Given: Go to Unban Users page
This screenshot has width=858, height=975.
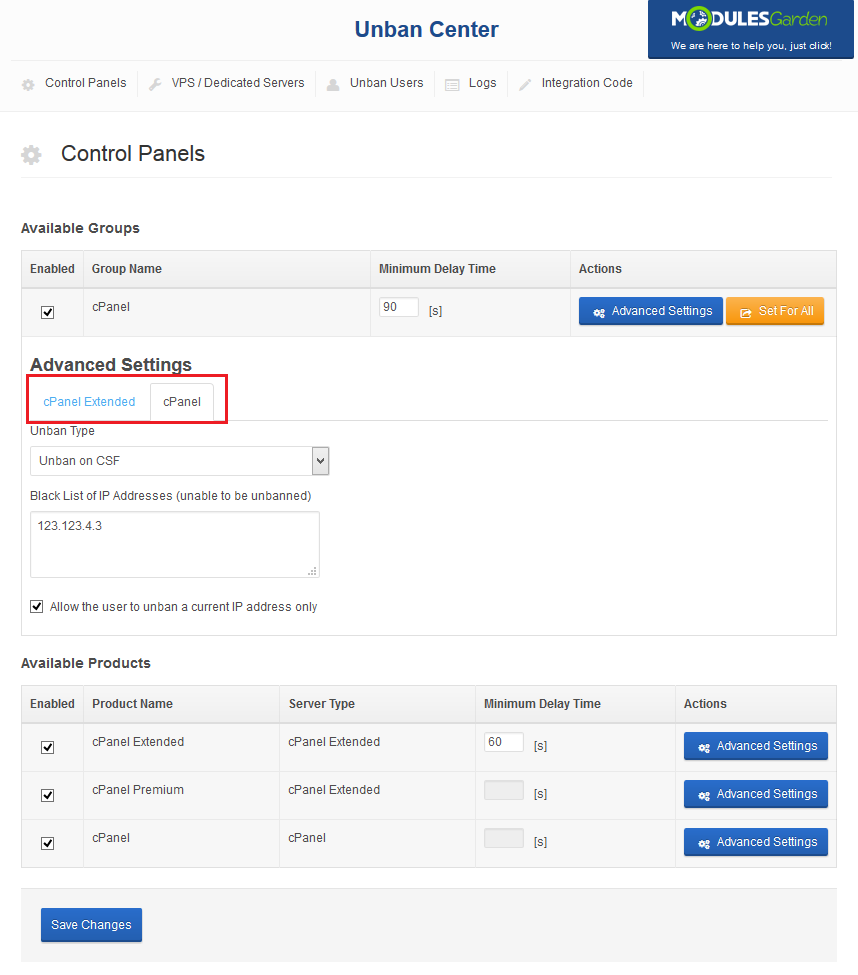Looking at the screenshot, I should click(x=387, y=83).
